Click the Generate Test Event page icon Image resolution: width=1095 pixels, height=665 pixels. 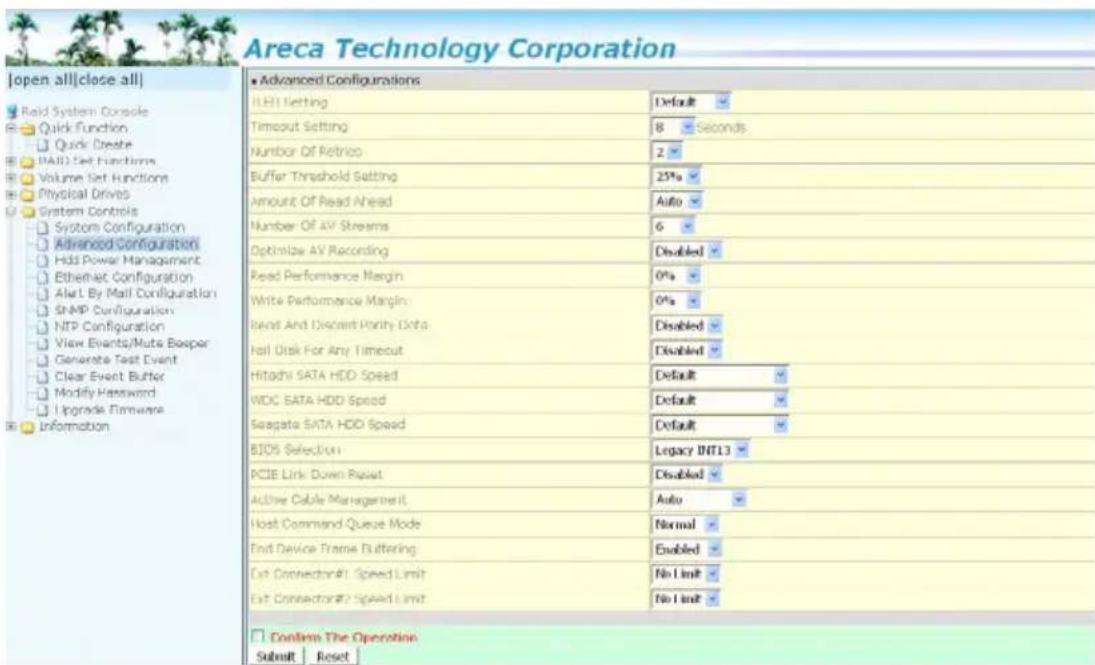pyautogui.click(x=43, y=360)
